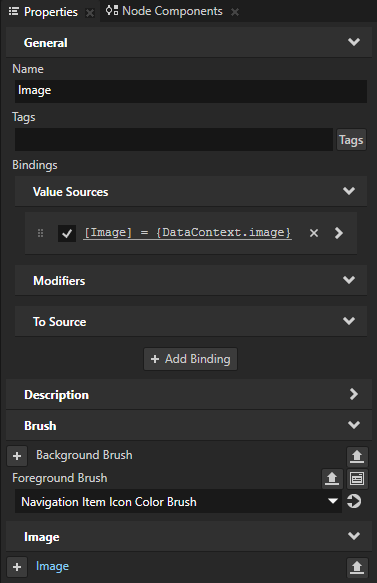Screen dimensions: 377x583
Task: Focus the Tags input field
Action: (x=174, y=139)
